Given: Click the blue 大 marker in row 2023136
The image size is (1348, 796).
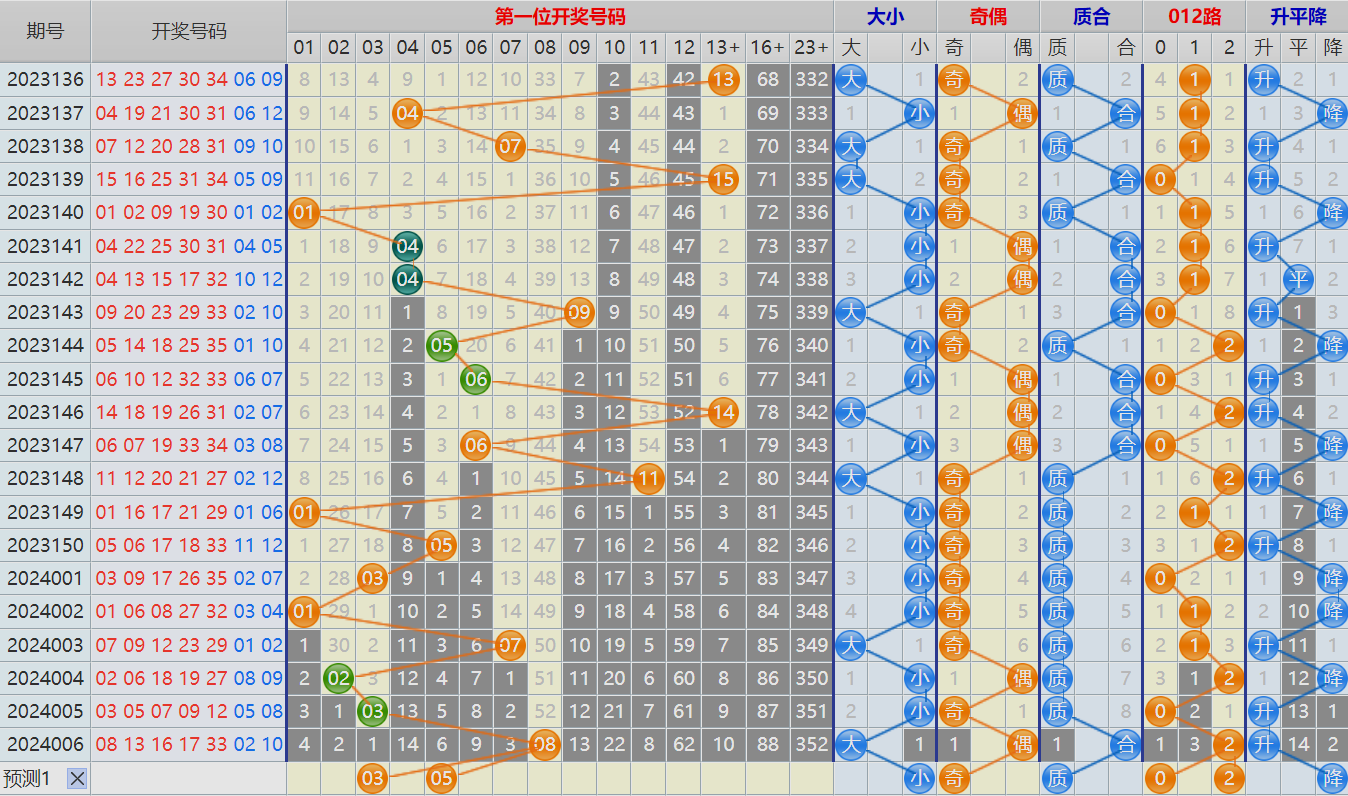Looking at the screenshot, I should point(851,80).
